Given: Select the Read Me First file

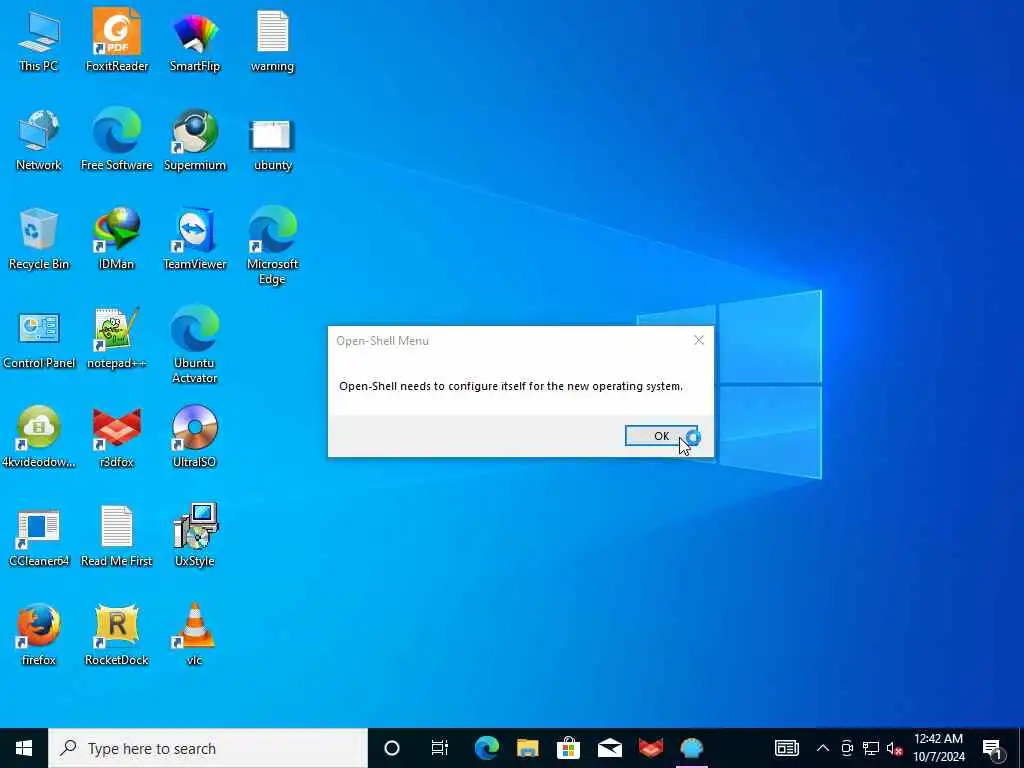Looking at the screenshot, I should 116,536.
